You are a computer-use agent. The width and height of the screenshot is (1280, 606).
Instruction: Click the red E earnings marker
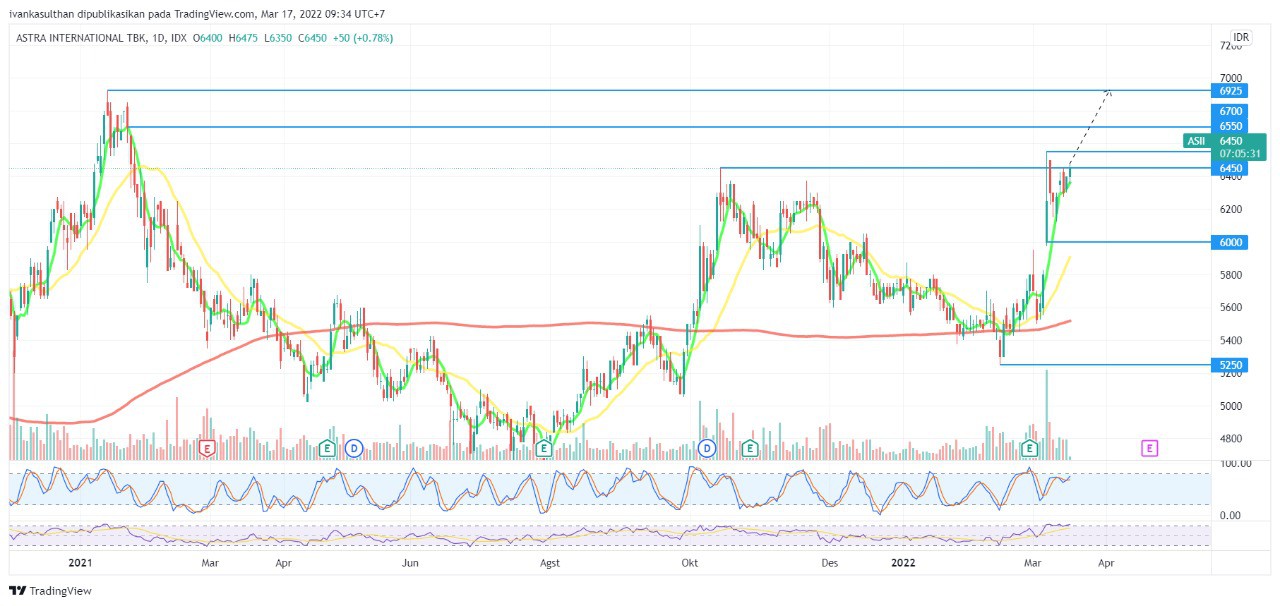pyautogui.click(x=207, y=448)
